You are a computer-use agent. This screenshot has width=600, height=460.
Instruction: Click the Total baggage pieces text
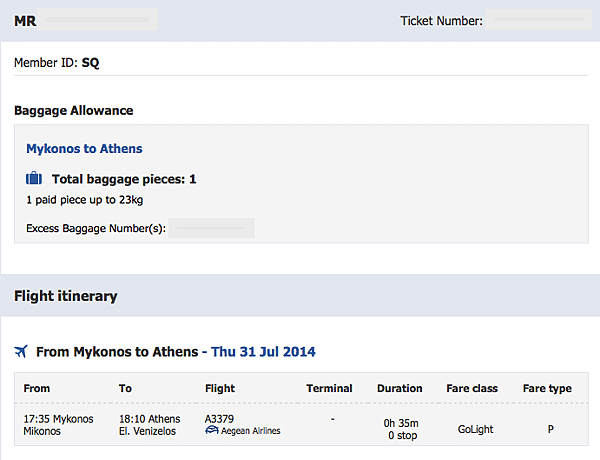[124, 179]
